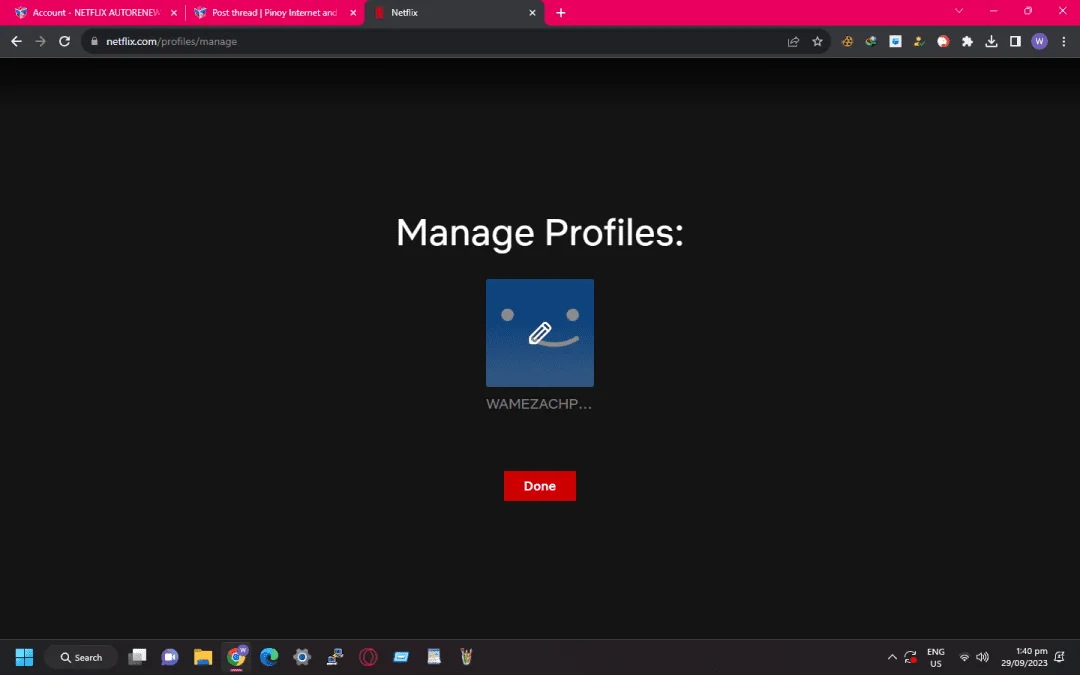Open the notepad-style taskbar app
The image size is (1080, 675).
click(434, 657)
